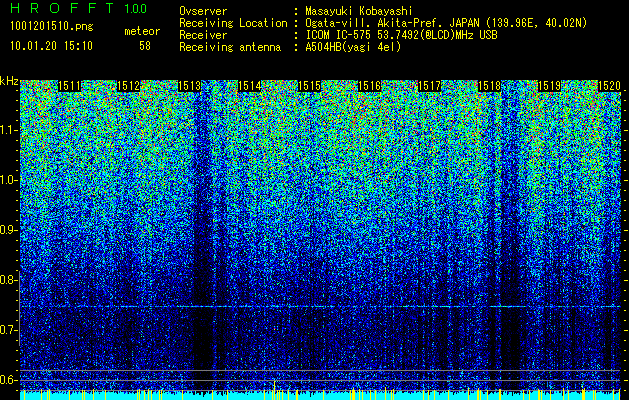Viewport: 629px width, 400px height.
Task: Click the cyan signal level strip at bottom
Action: pyautogui.click(x=320, y=395)
